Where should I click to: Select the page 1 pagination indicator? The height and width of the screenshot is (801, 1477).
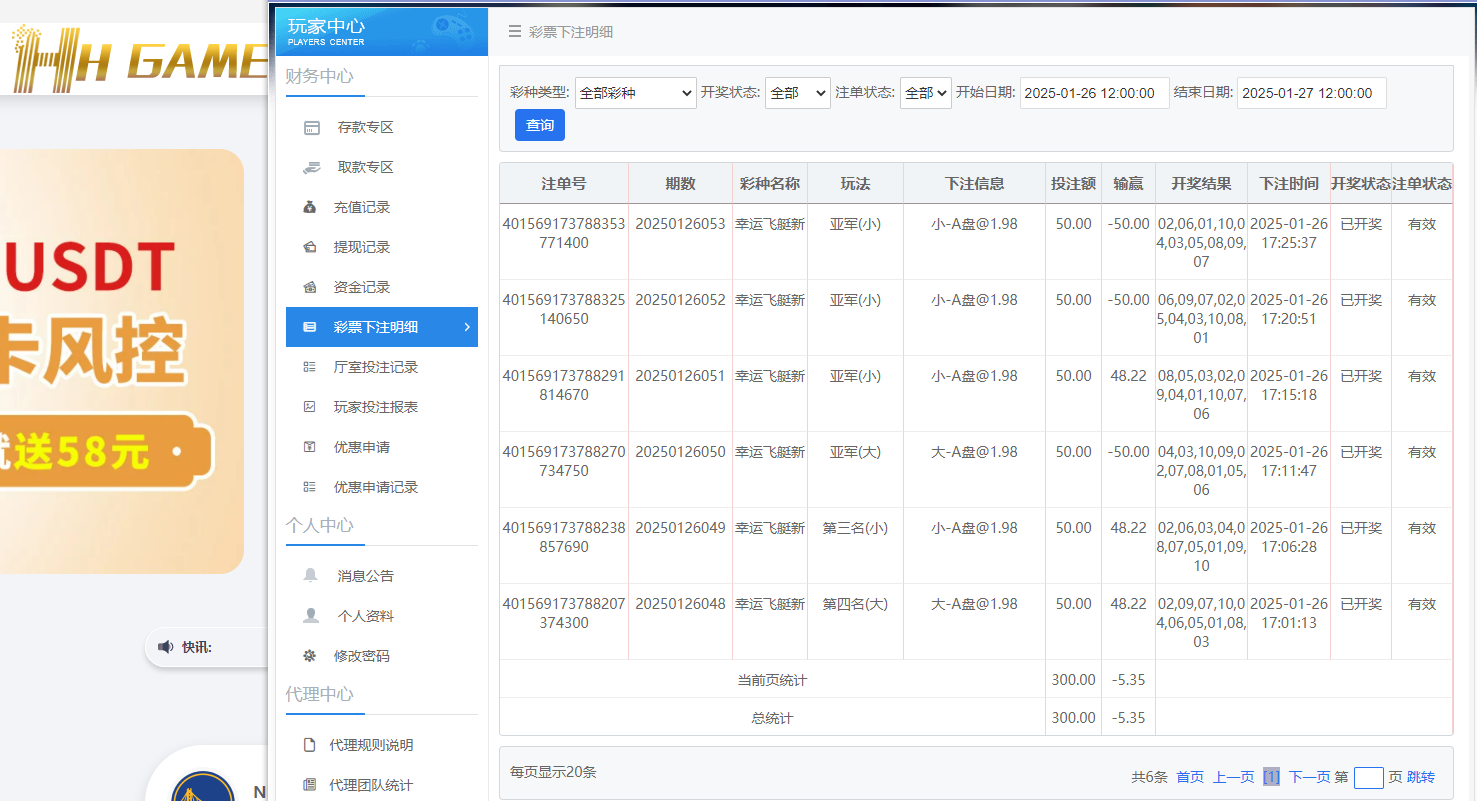tap(1269, 777)
